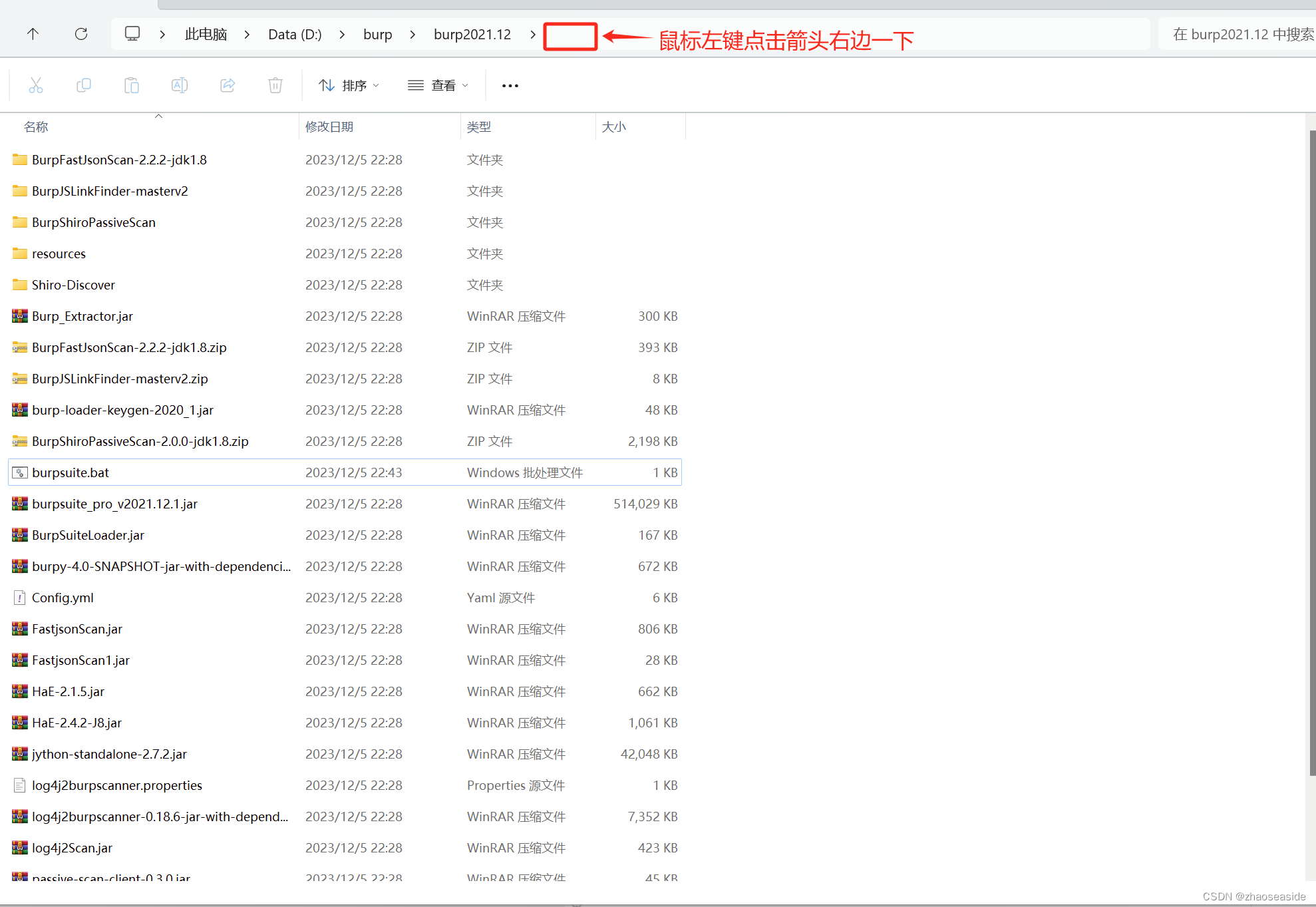1316x907 pixels.
Task: Select burpy-4.0-SNAPSHOT-jar-with-dependenci... file
Action: pos(162,566)
